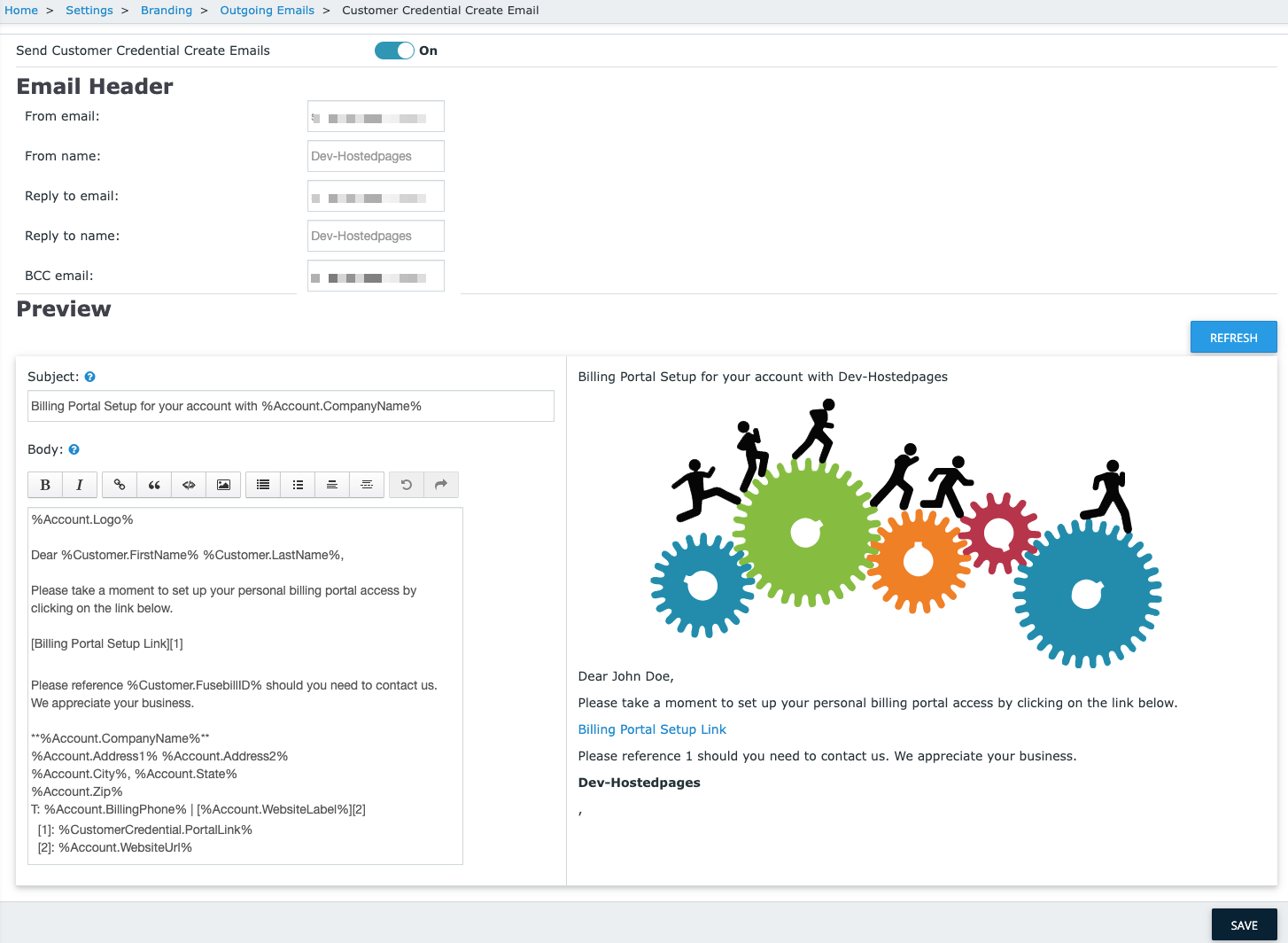Turn off Send Customer Credential Create Emails
This screenshot has width=1288, height=943.
(x=394, y=51)
